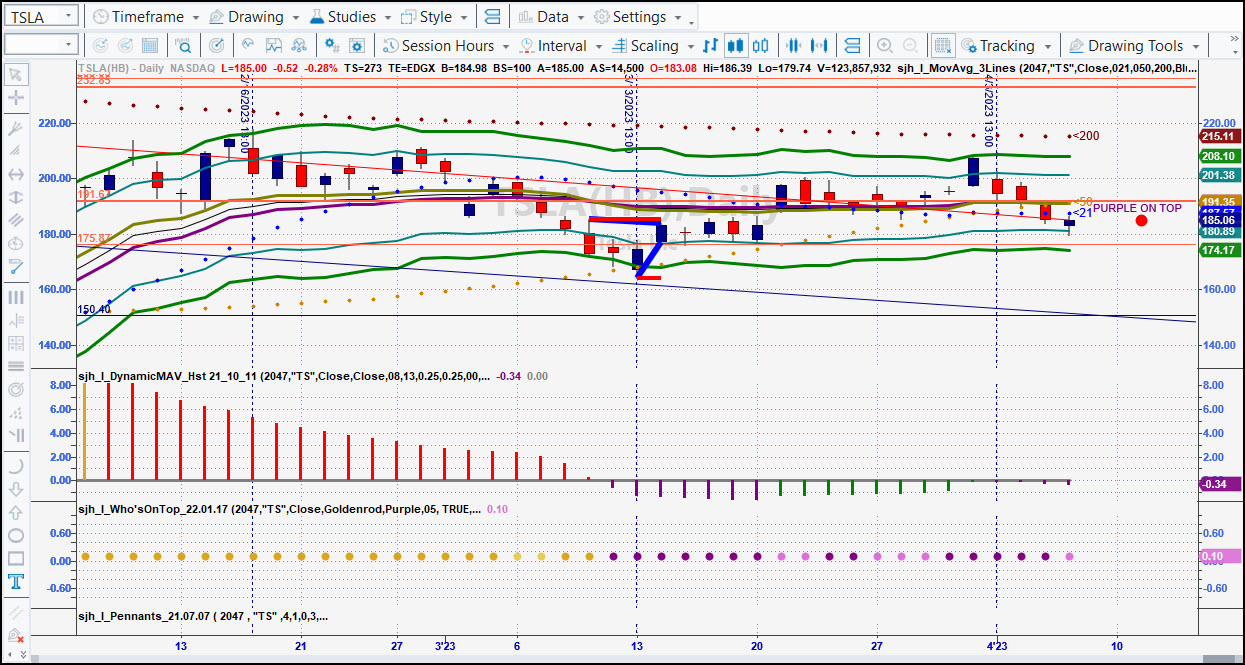Viewport: 1245px width, 665px height.
Task: Select the down arrow drawing tool
Action: [x=16, y=489]
